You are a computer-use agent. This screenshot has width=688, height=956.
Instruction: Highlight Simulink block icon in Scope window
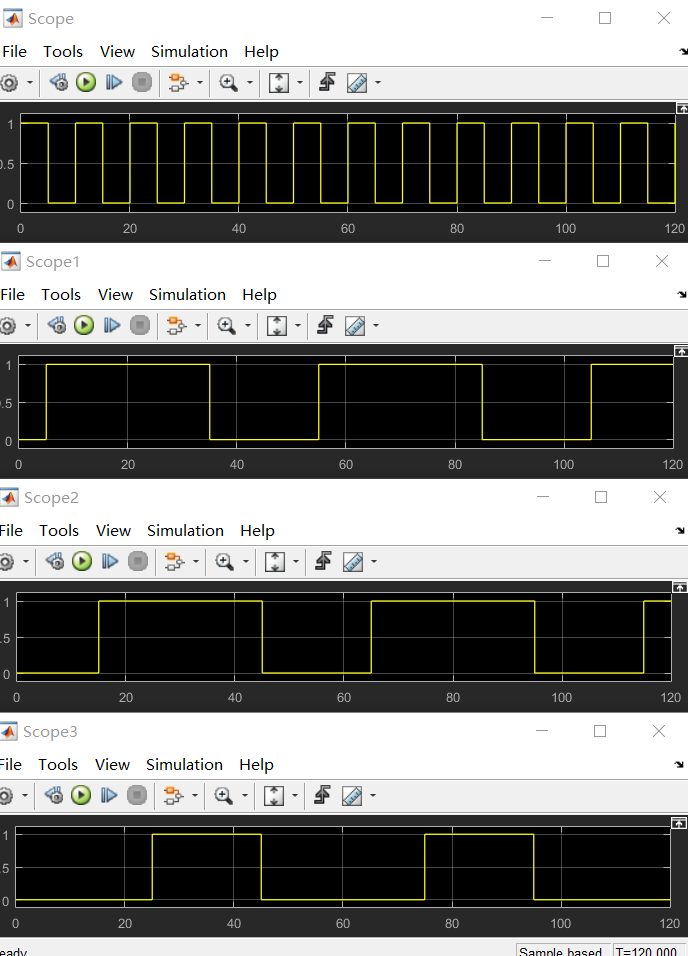(178, 82)
